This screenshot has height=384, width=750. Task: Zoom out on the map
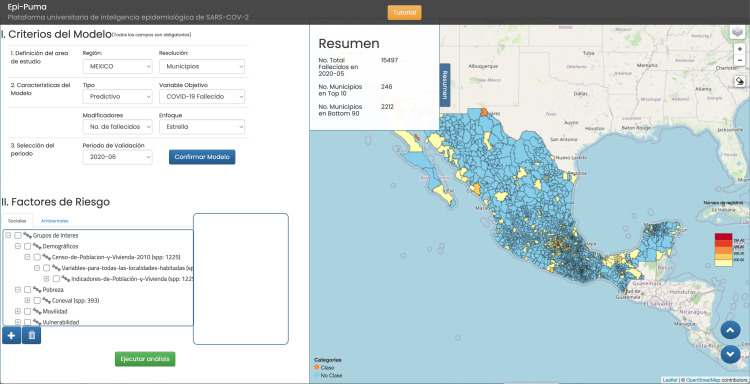(739, 60)
